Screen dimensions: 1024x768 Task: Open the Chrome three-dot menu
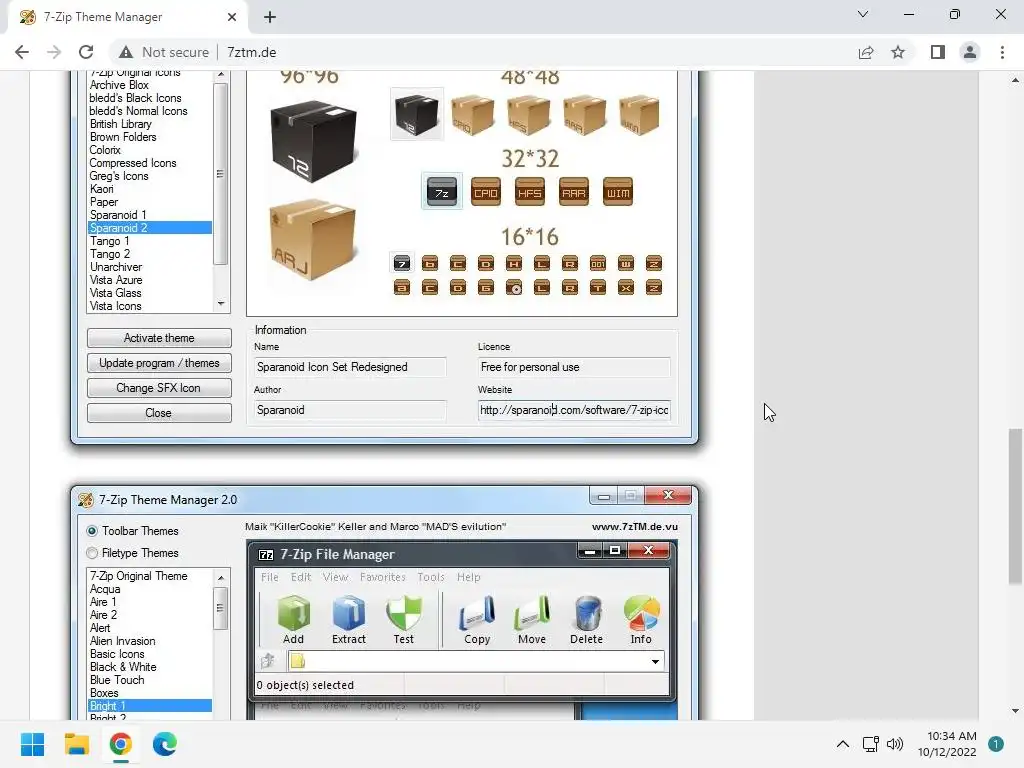1002,52
